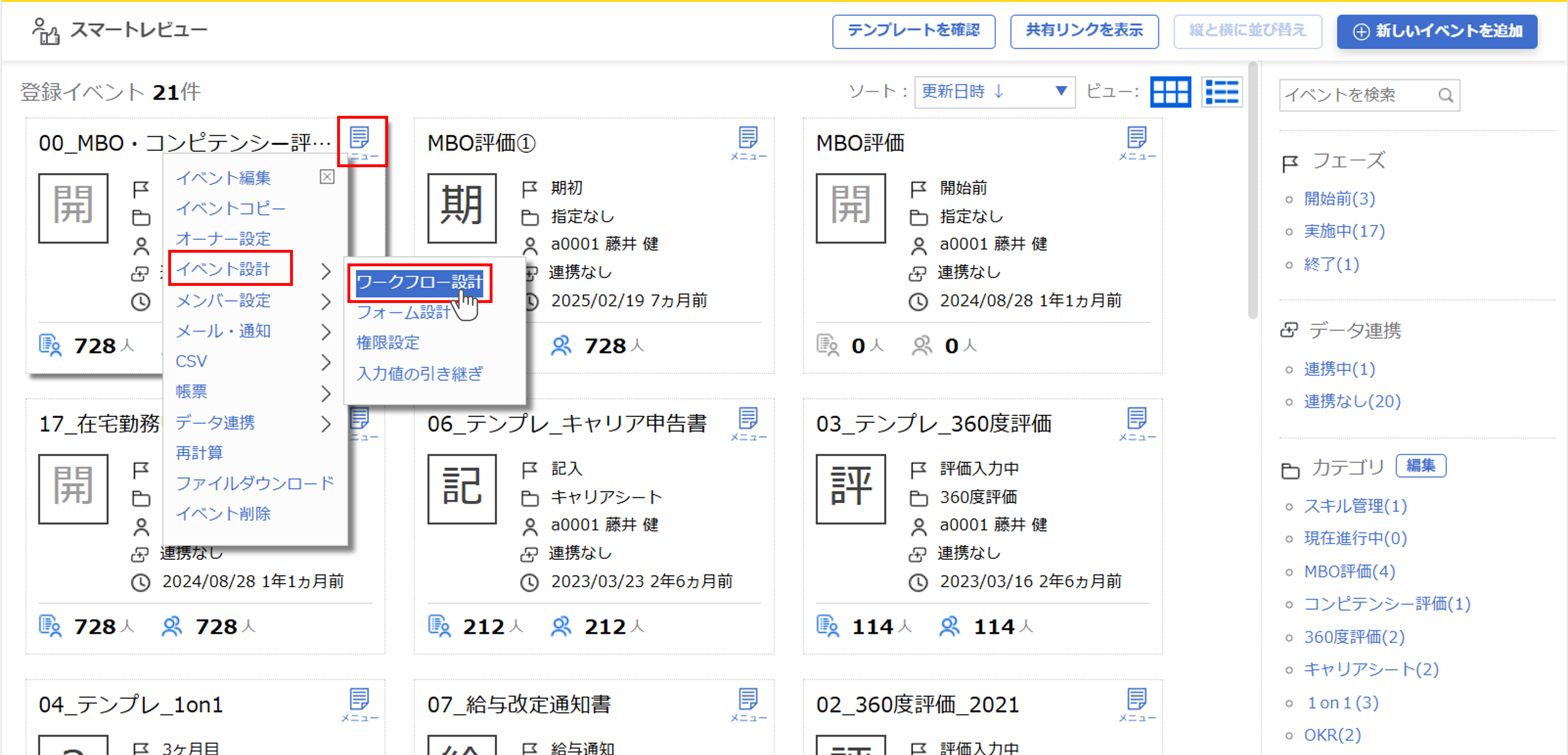Open the menu icon on MBO評価 card
Screen dimensions: 1568x755
pyautogui.click(x=1137, y=139)
